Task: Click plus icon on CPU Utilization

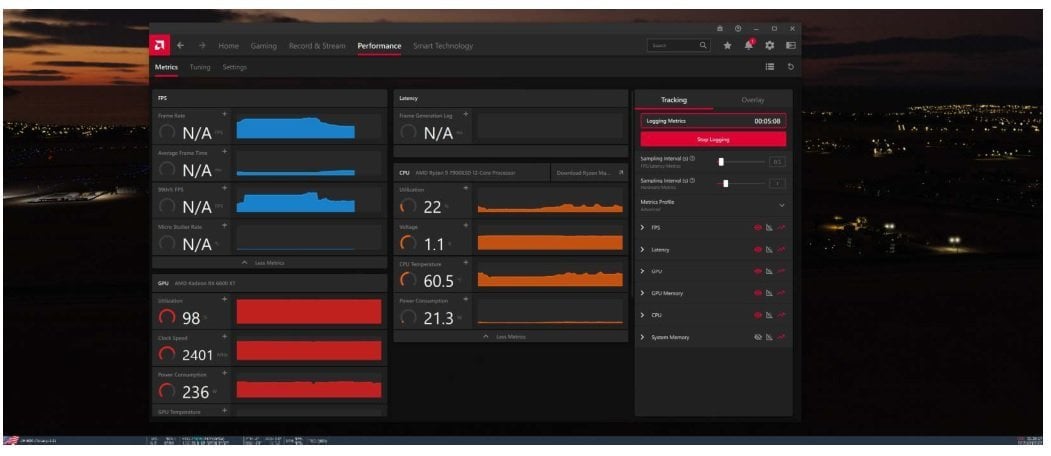Action: (x=466, y=189)
